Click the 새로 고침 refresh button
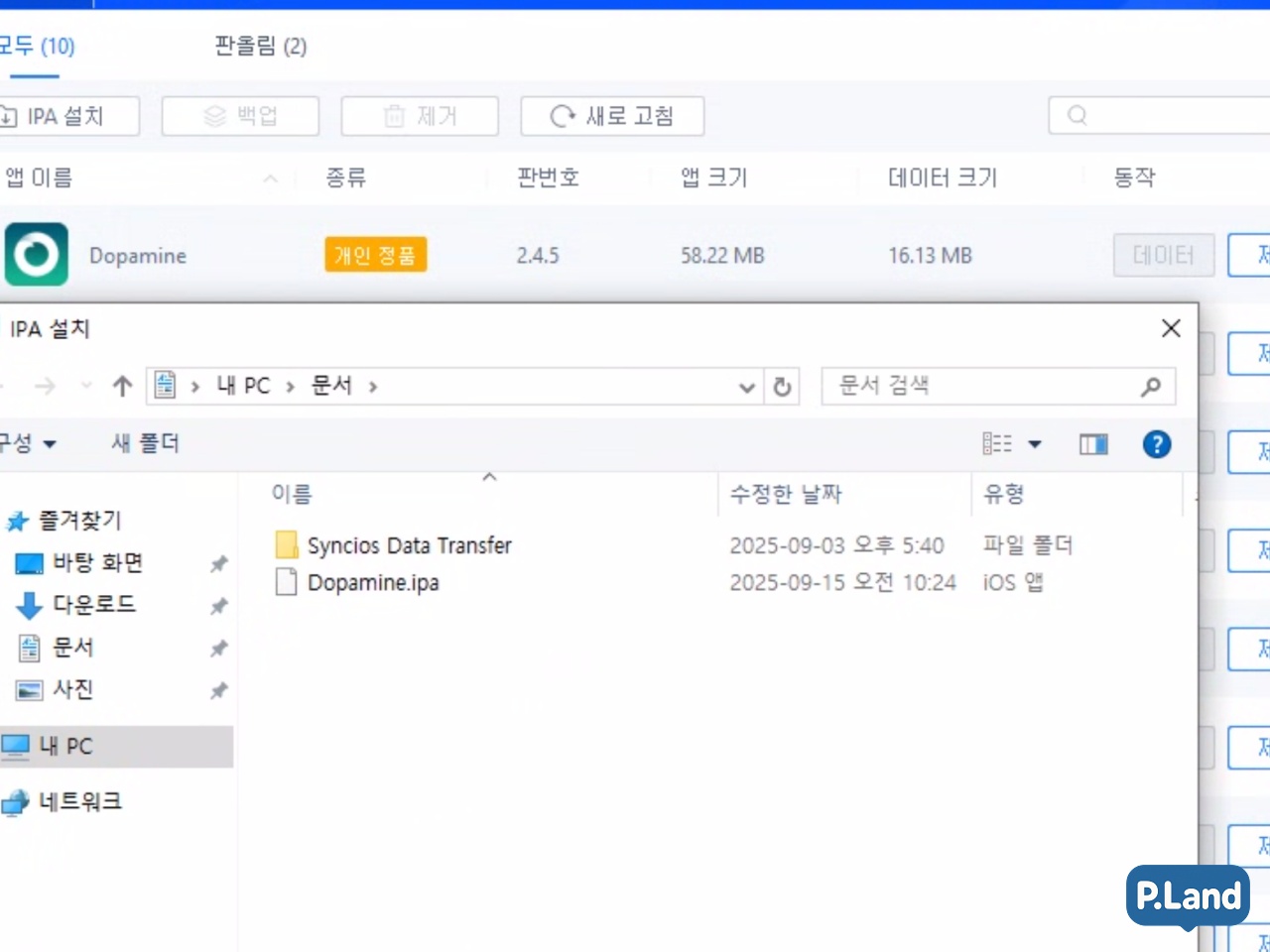This screenshot has height=952, width=1270. point(612,116)
